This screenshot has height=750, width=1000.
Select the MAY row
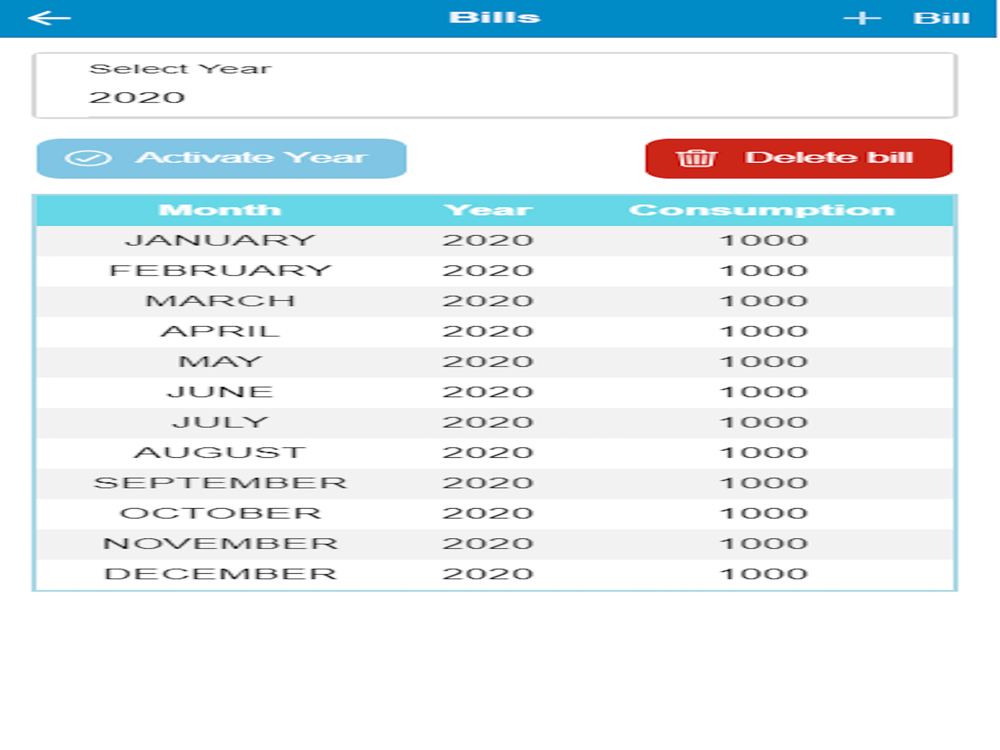(x=495, y=362)
